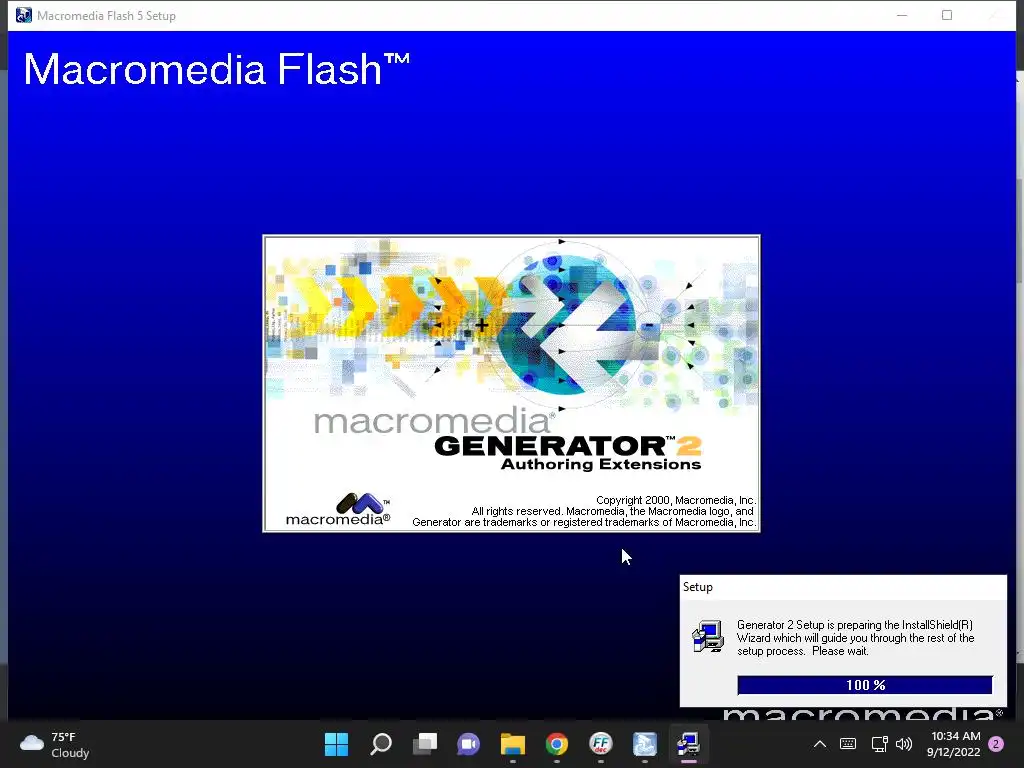Click the 'Authoring Extensions' text
The image size is (1024, 768).
(x=601, y=464)
